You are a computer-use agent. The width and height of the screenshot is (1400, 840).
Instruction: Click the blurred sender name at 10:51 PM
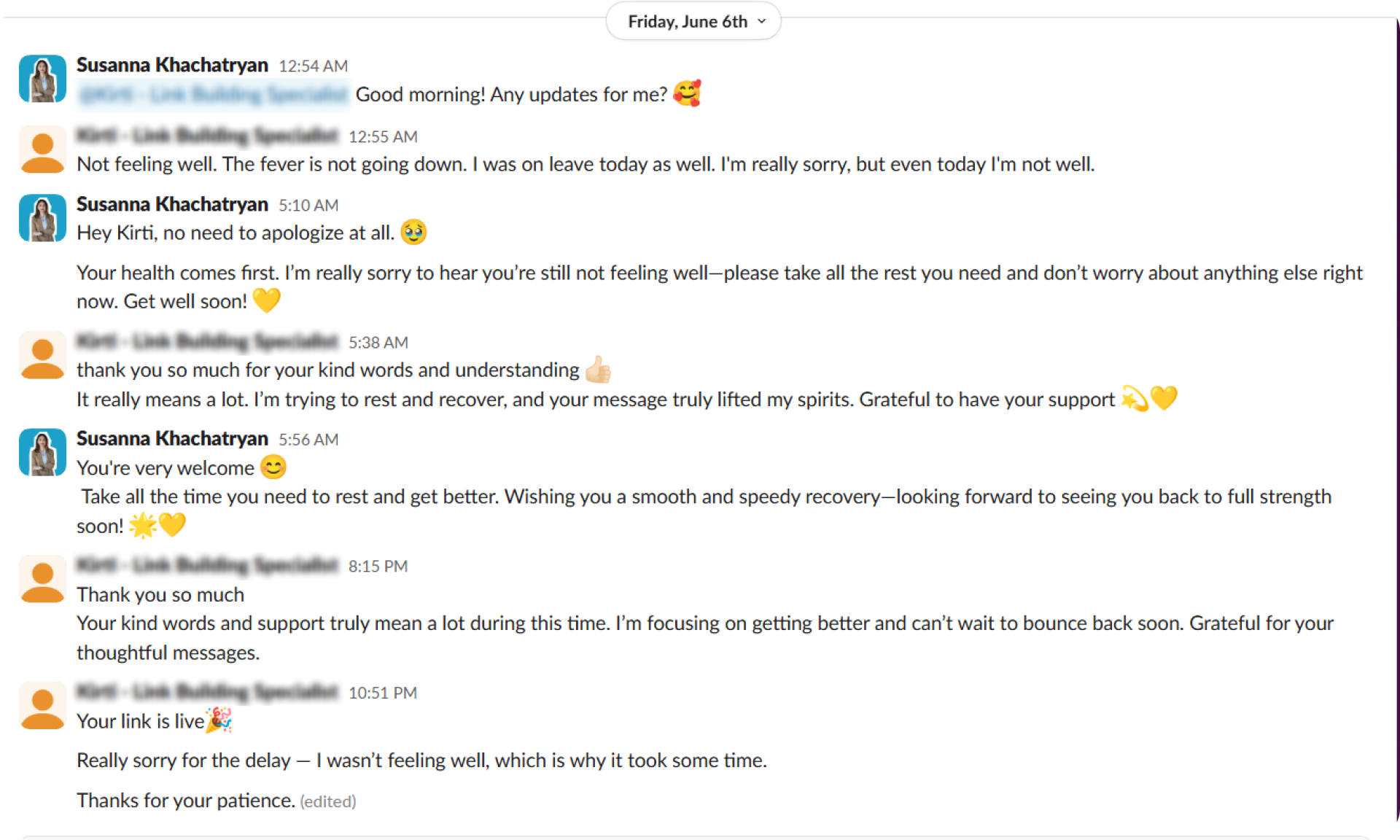[207, 691]
